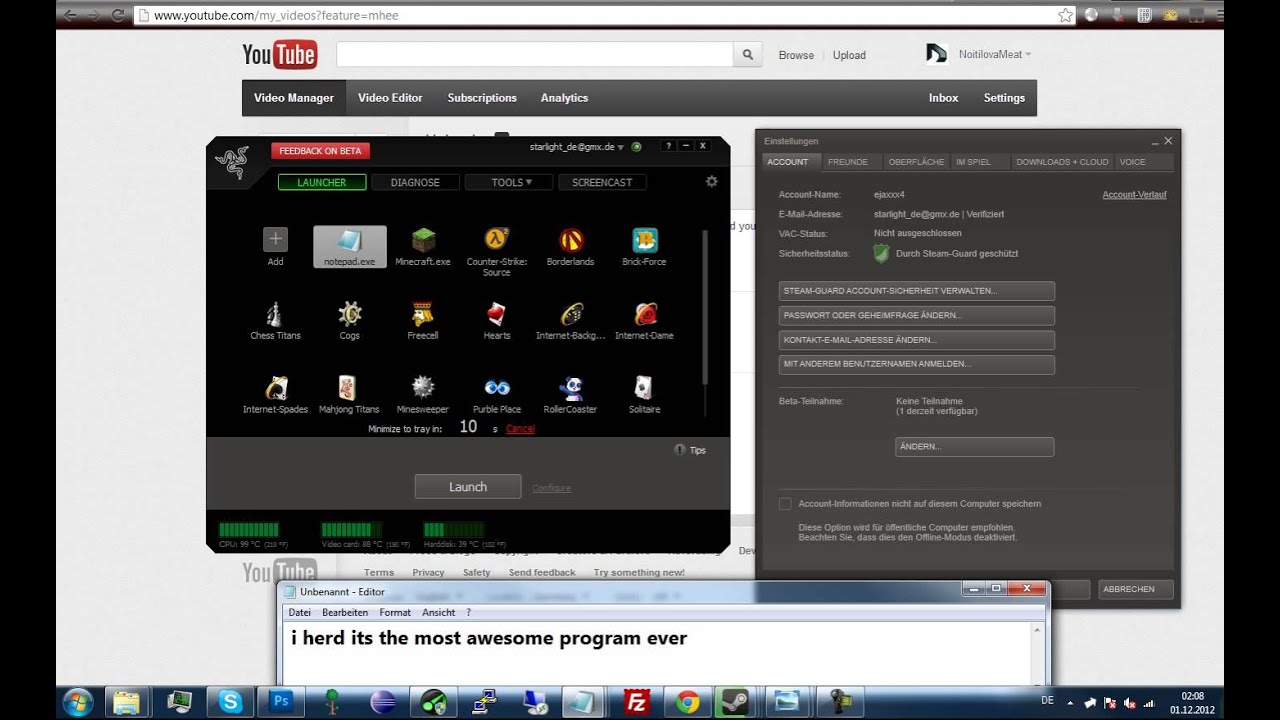Select the Solitaire game icon
1280x720 pixels.
point(644,394)
